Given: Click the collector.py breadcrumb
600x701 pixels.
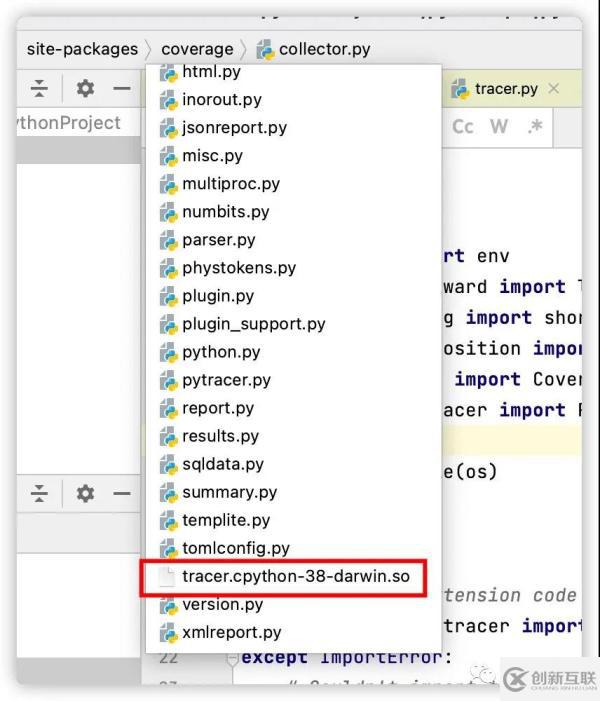Looking at the screenshot, I should [x=325, y=49].
